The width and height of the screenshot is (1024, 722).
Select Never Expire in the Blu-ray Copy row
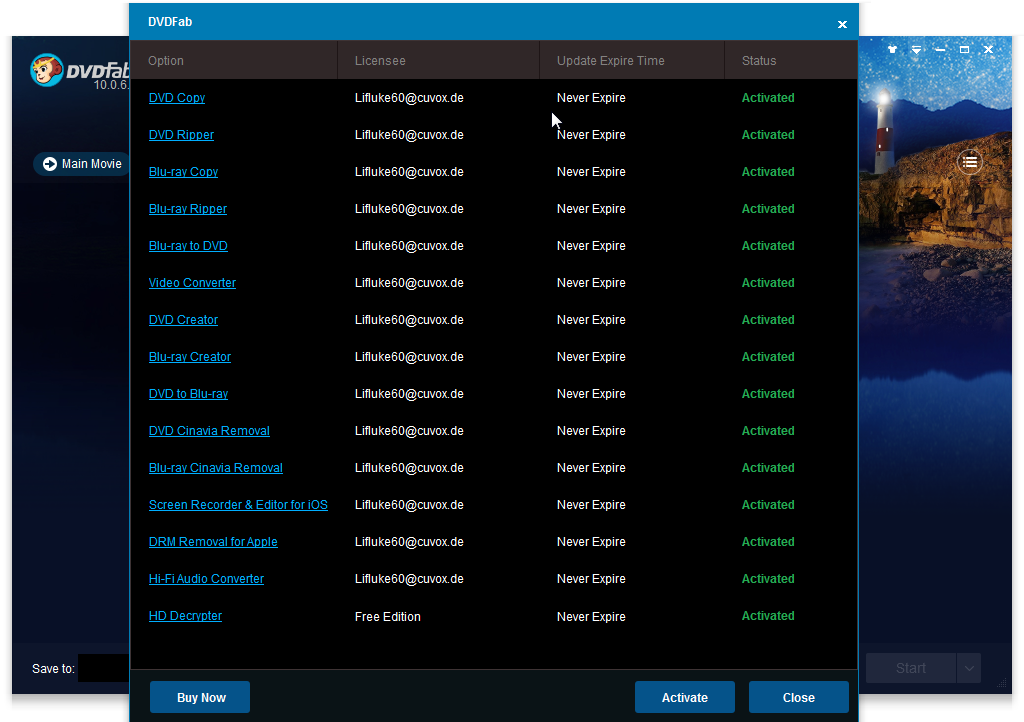(591, 172)
